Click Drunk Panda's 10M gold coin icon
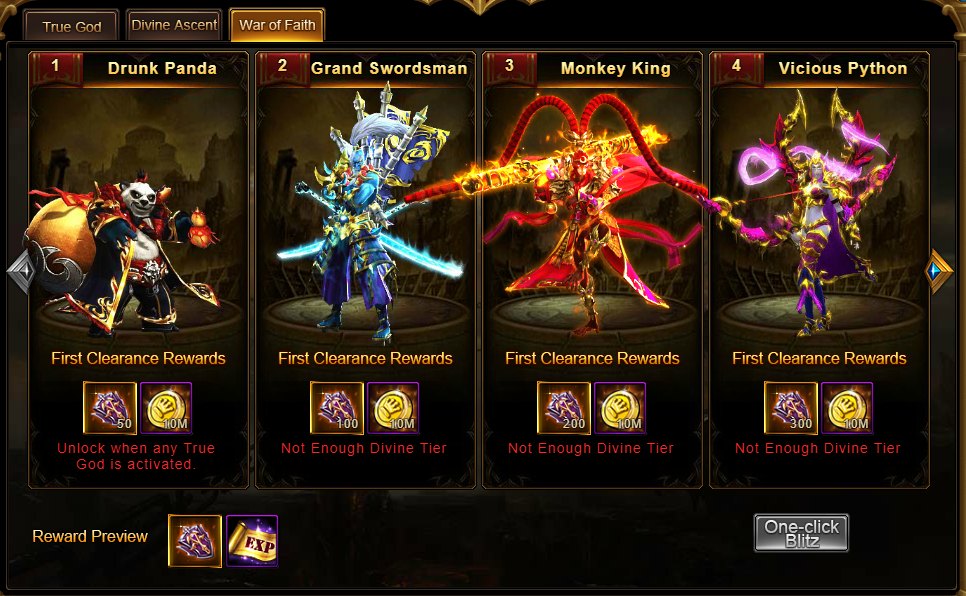 166,408
